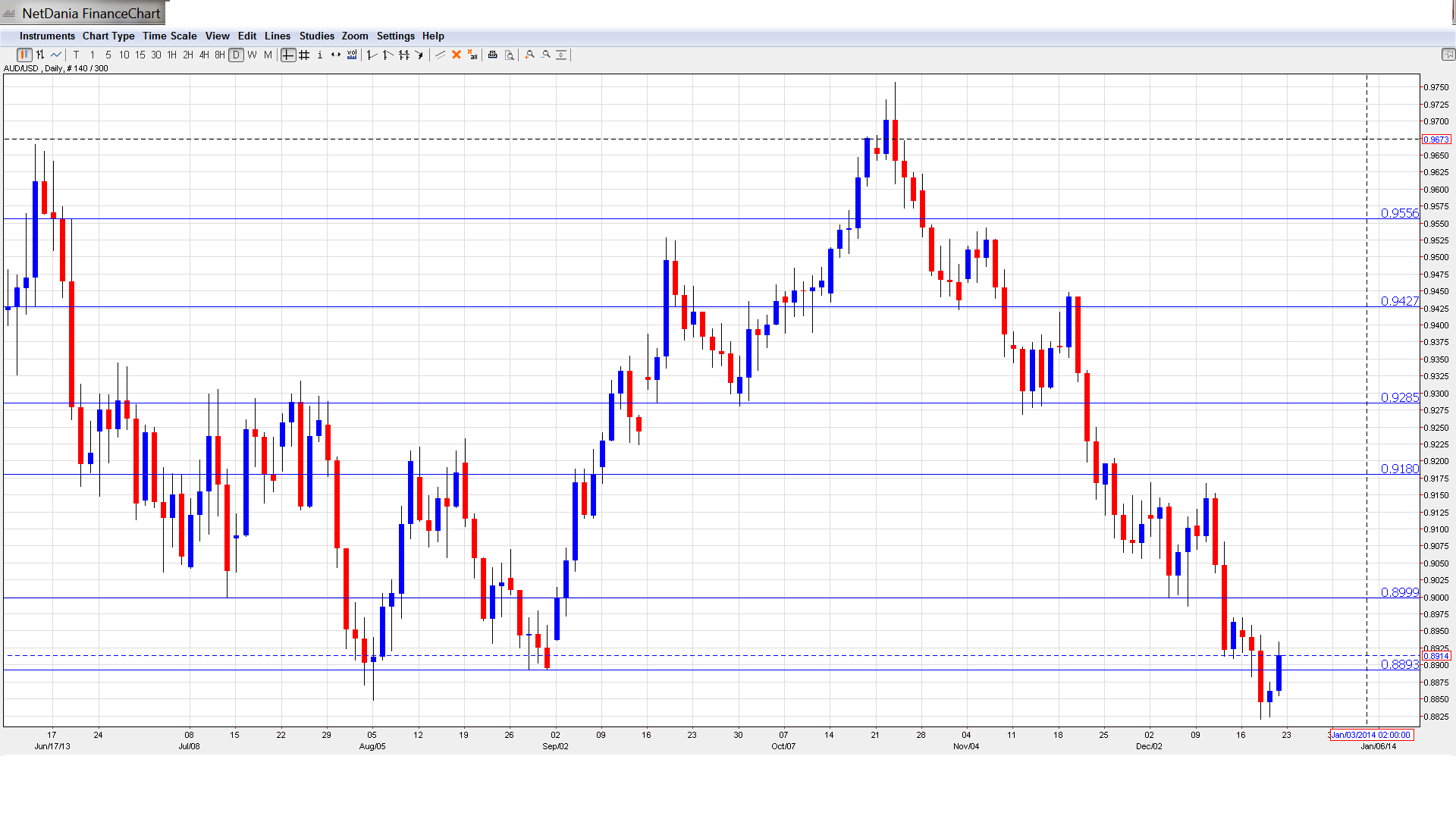
Task: Click the delete selected line X icon
Action: pyautogui.click(x=457, y=55)
